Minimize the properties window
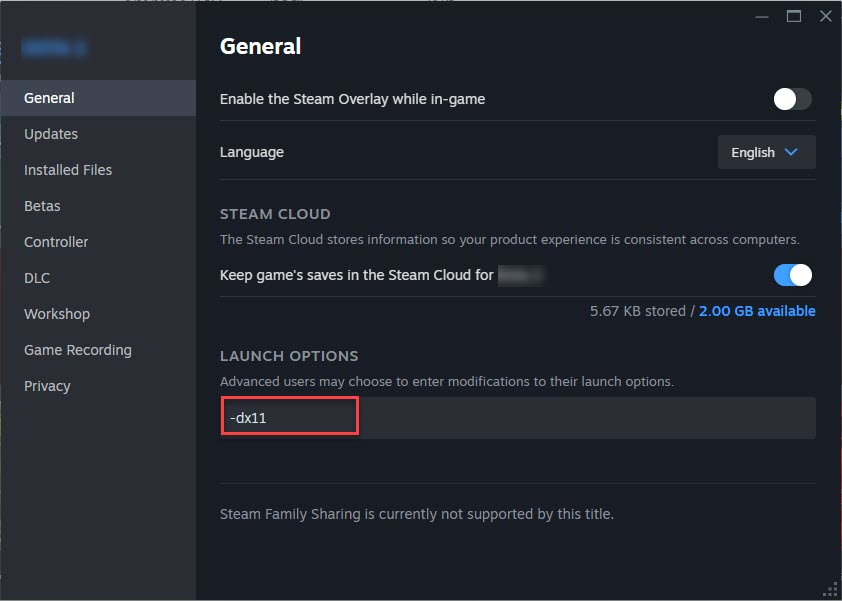Screen dimensions: 842x601 coord(762,16)
